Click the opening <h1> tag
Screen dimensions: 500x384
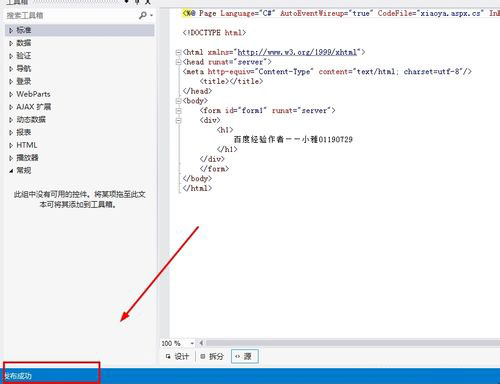pos(225,130)
